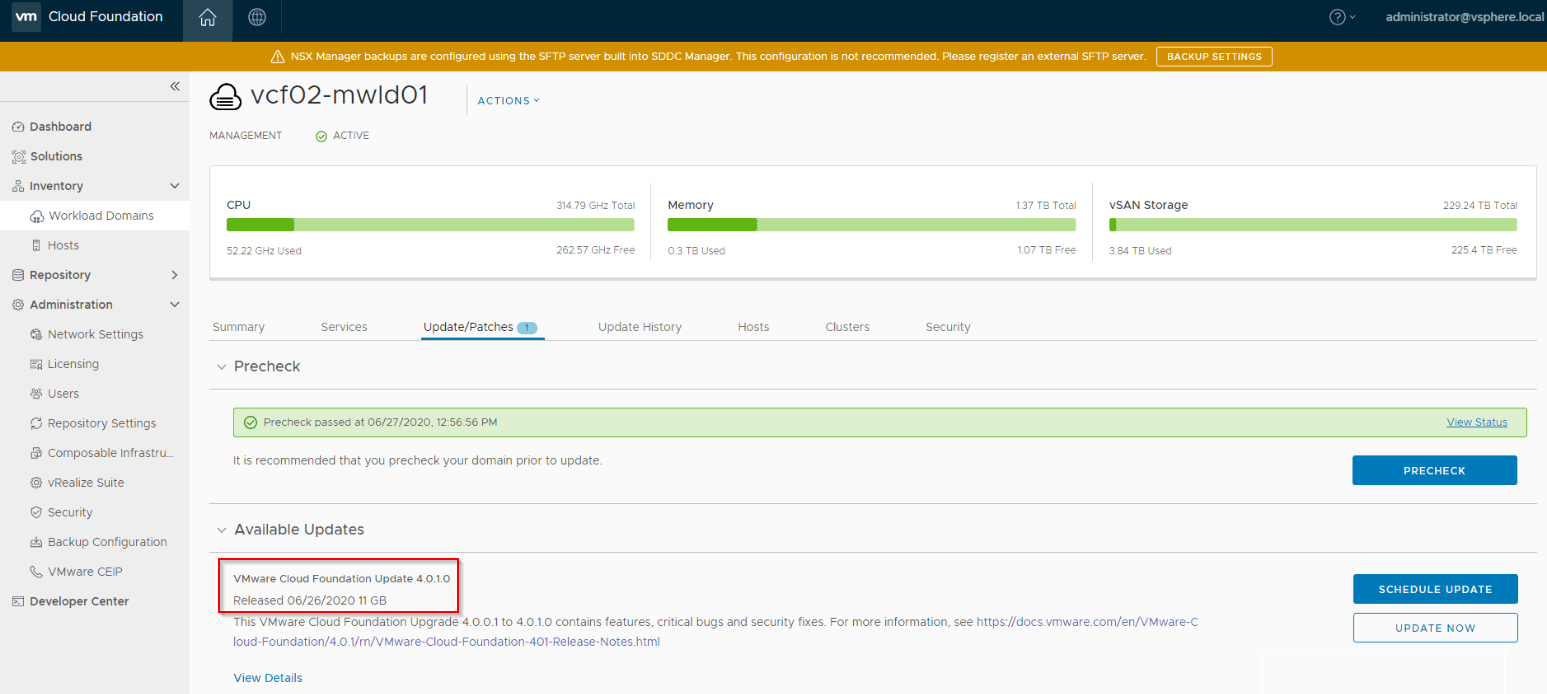Click the Administration gear icon
Viewport: 1547px width, 694px height.
coord(18,305)
